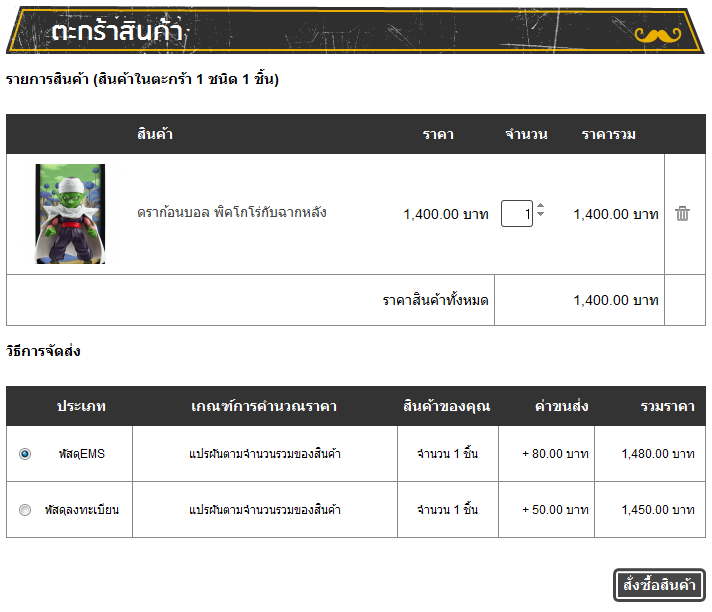712x612 pixels.
Task: Click the พัสดุลงทะเบียน label text
Action: [81, 510]
